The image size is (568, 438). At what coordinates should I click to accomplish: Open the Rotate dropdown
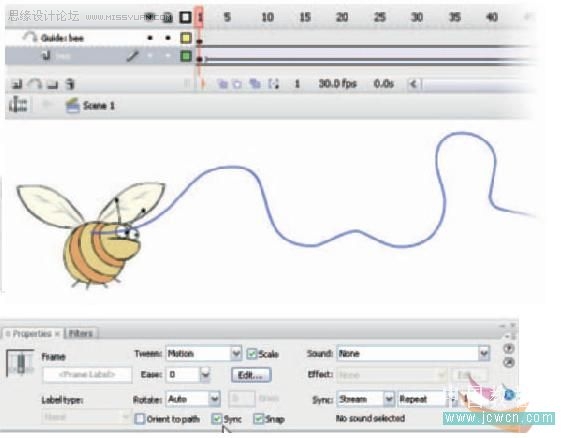[214, 399]
